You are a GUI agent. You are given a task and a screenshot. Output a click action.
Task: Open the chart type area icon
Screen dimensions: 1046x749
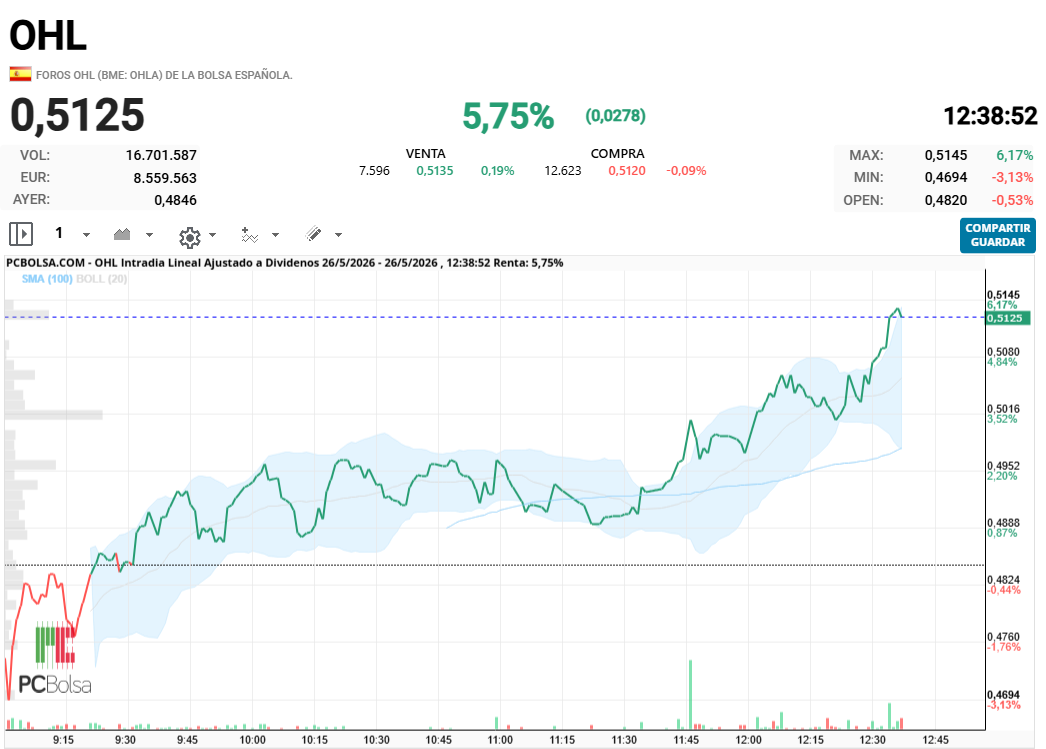coord(122,234)
